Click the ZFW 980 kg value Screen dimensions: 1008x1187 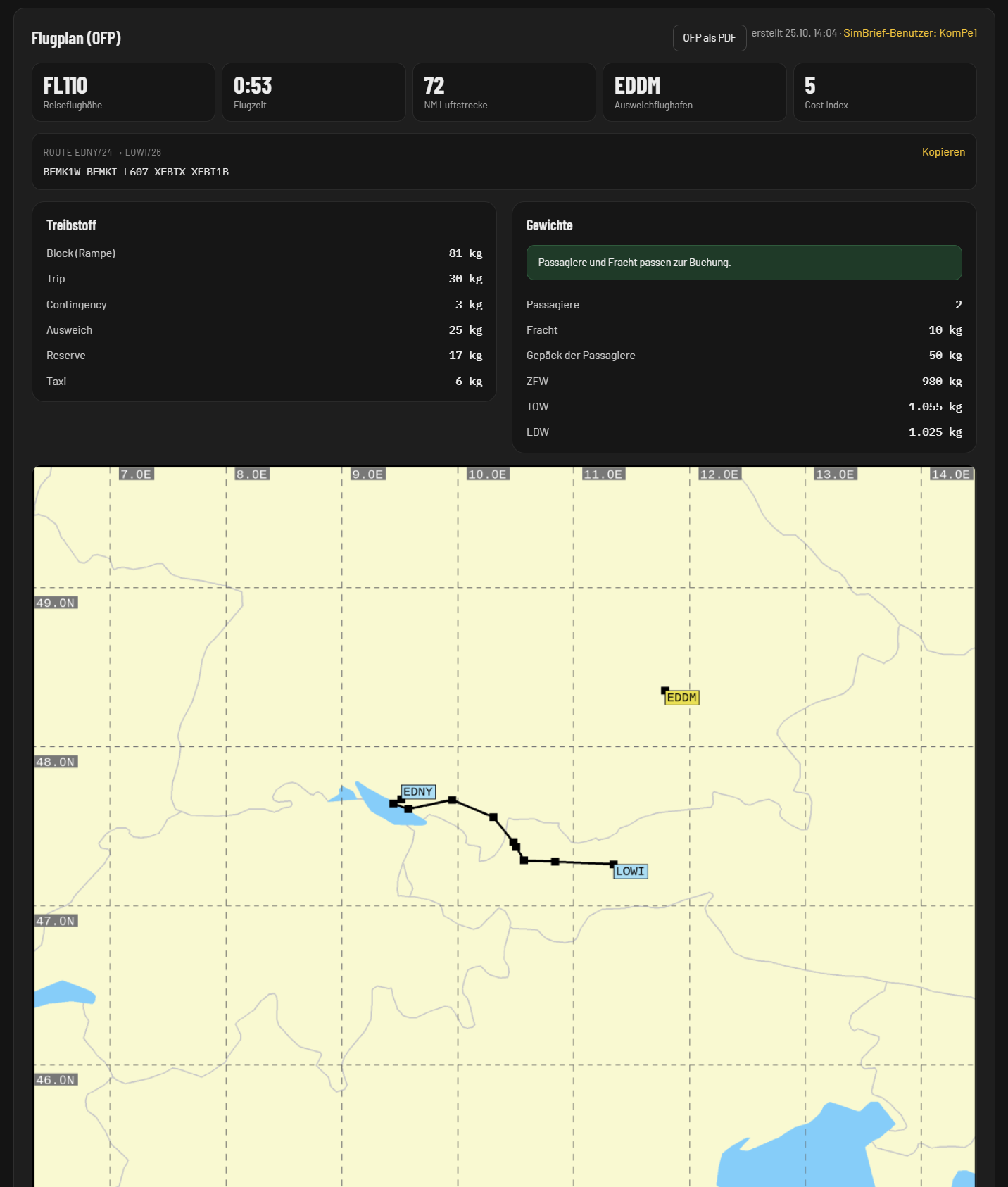tap(942, 382)
